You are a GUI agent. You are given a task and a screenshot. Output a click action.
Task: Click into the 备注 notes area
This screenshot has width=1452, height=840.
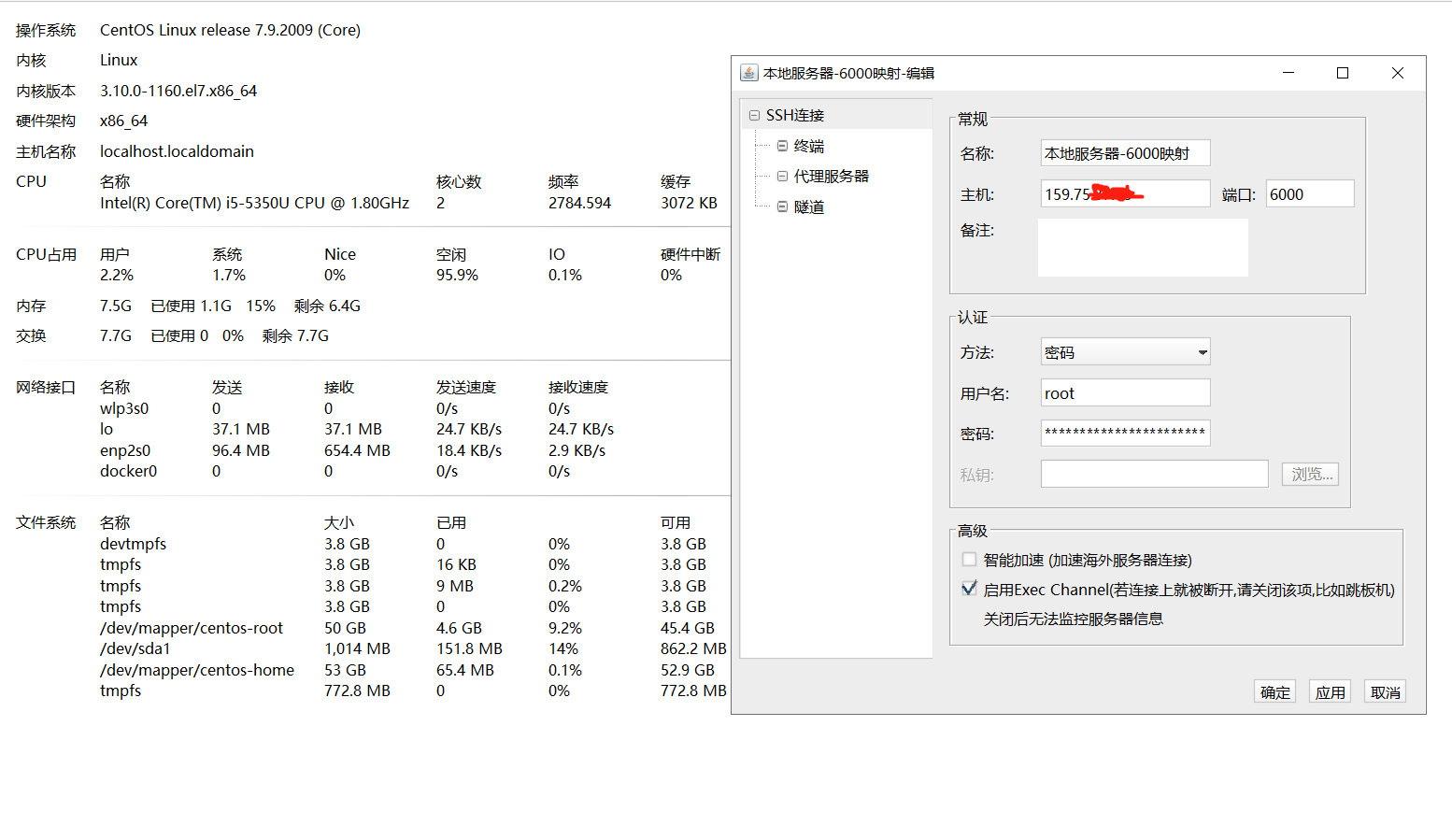coord(1143,248)
